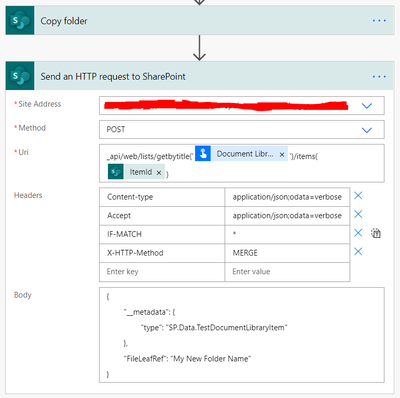Delete the Content-type header row
Image resolution: width=400 pixels, height=398 pixels.
coord(358,196)
